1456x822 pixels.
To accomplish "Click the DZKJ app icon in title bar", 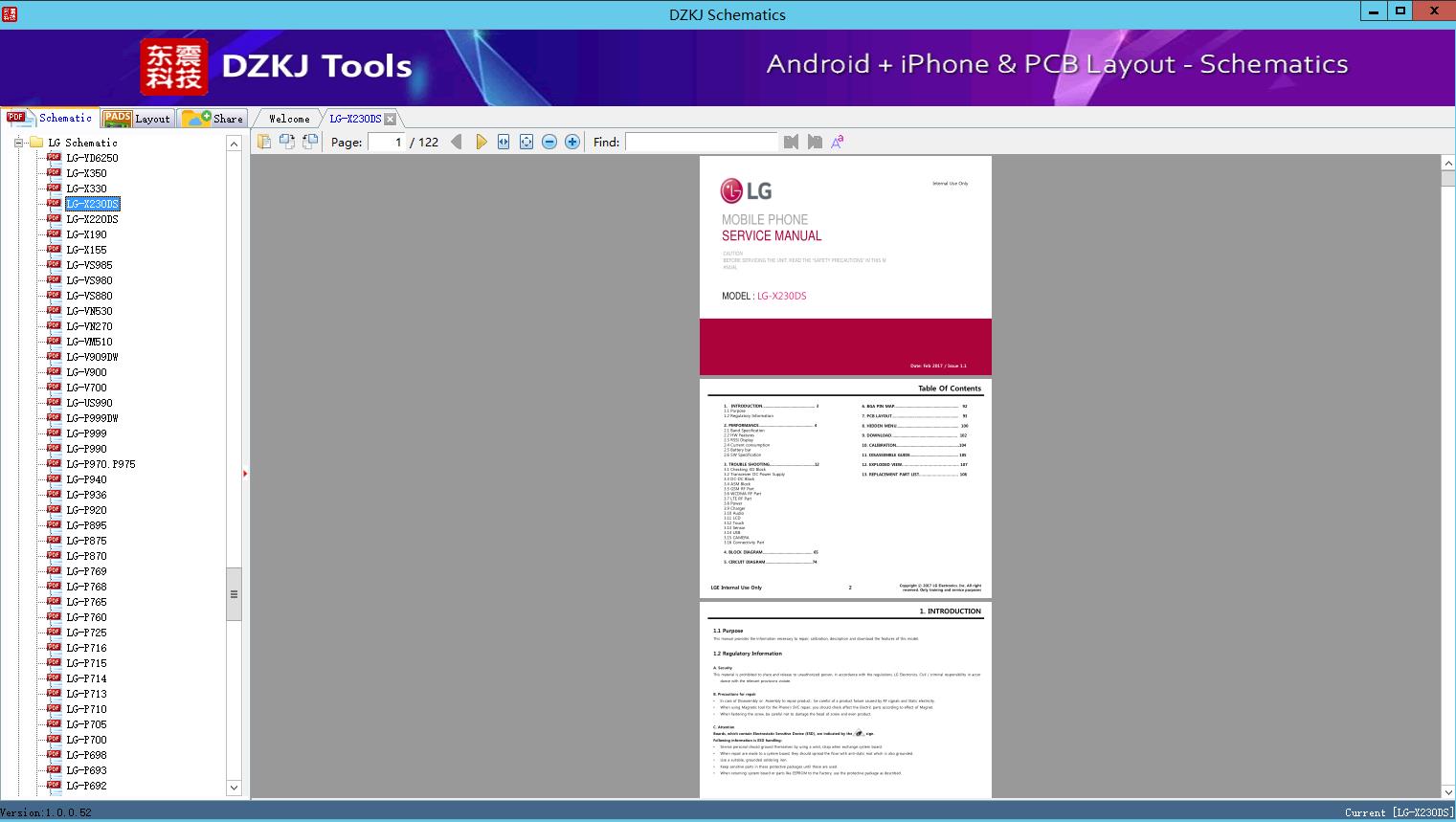I will point(10,13).
